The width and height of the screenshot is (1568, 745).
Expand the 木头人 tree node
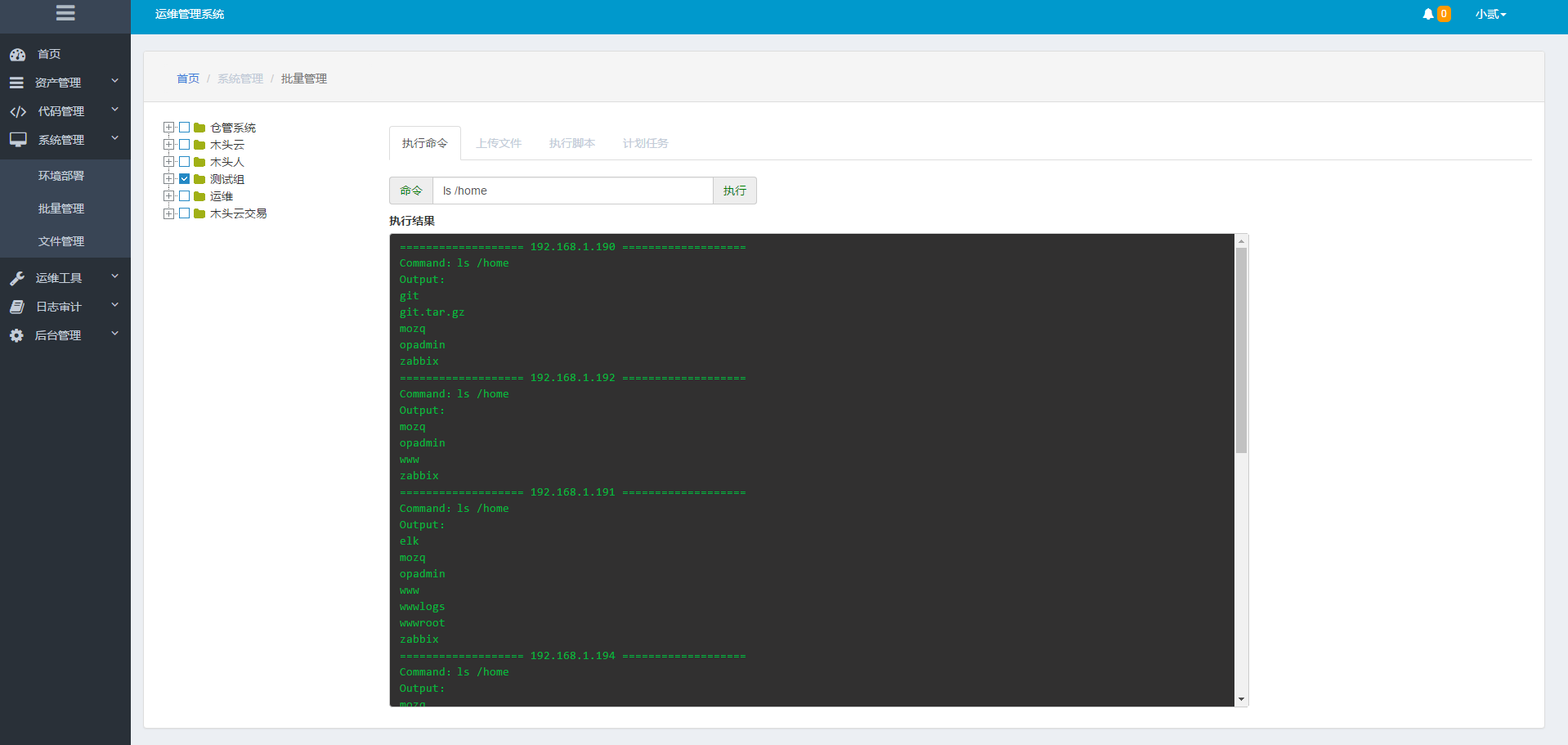(168, 162)
